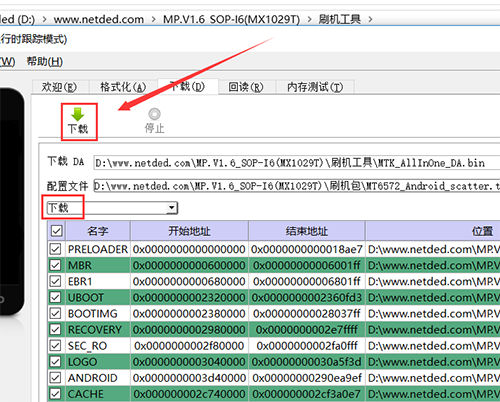
Task: Toggle the select-all checkbox in table header
Action: (56, 231)
